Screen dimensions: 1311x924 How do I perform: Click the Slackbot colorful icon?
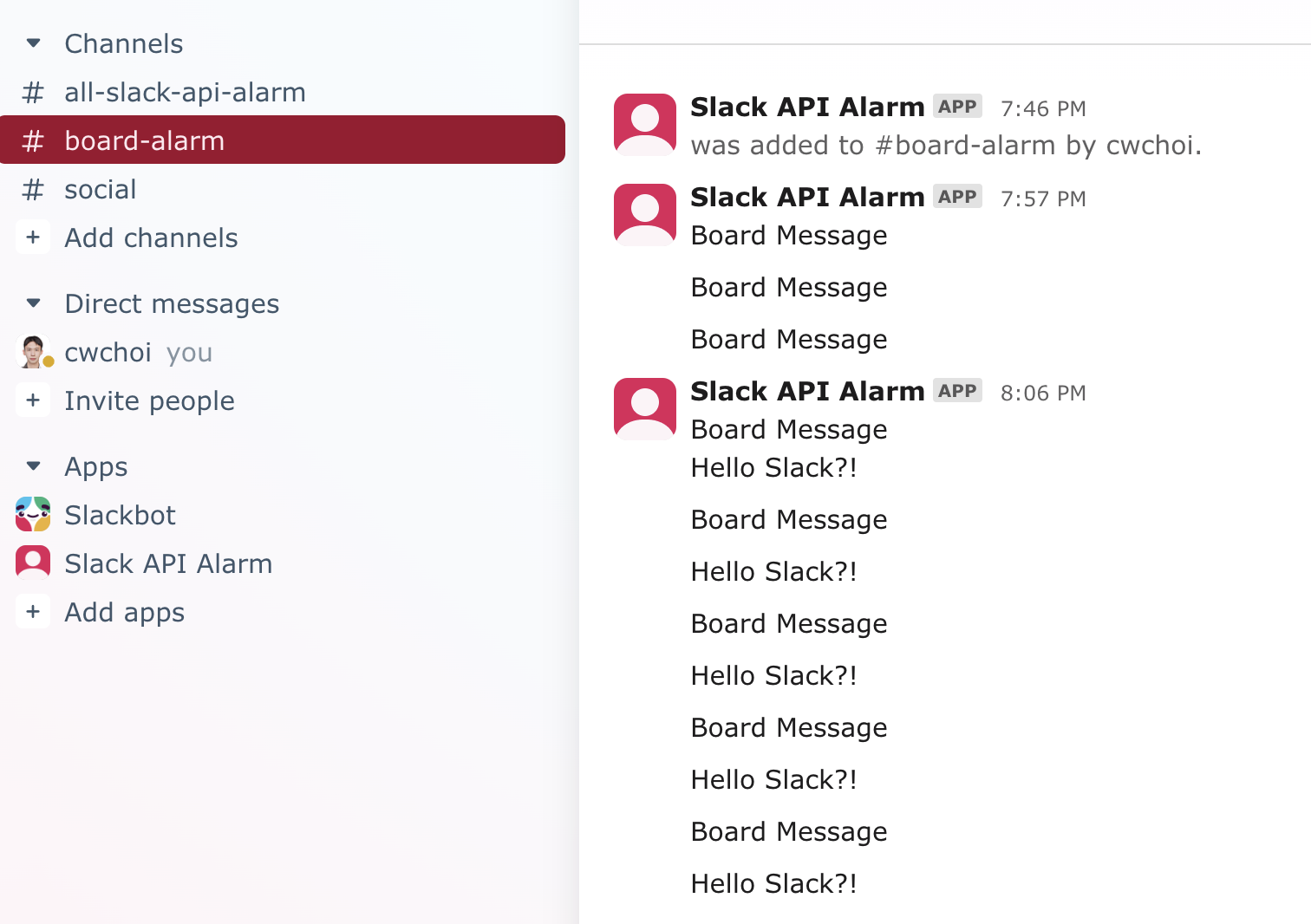pyautogui.click(x=33, y=515)
